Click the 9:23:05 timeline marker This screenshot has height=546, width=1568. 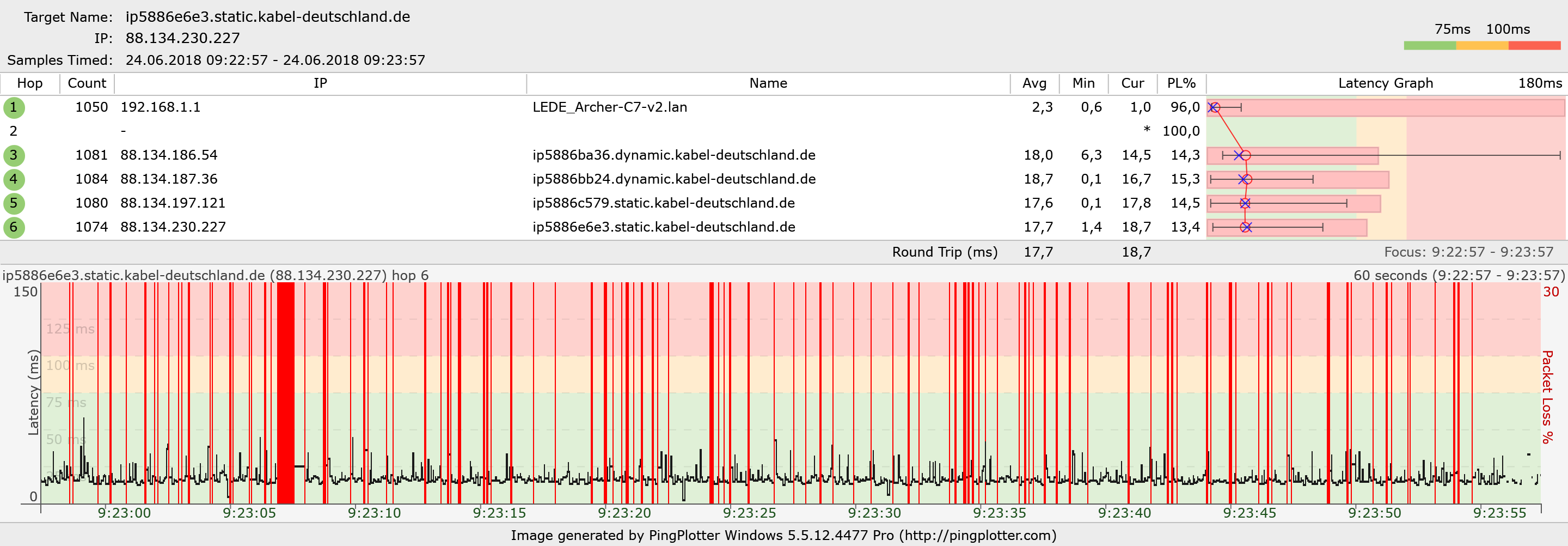click(249, 513)
